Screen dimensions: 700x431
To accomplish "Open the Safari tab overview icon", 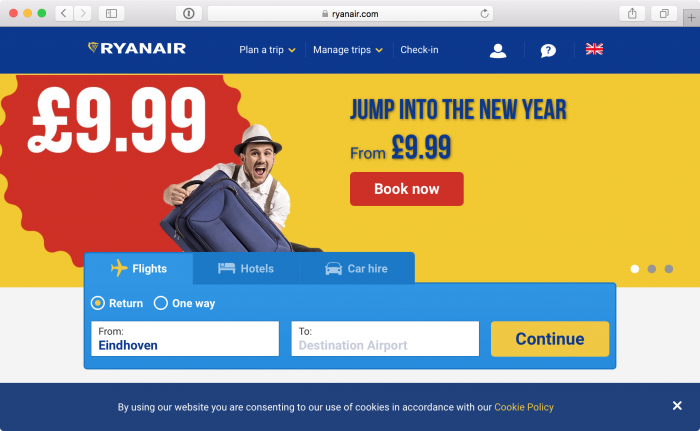I will [x=664, y=13].
